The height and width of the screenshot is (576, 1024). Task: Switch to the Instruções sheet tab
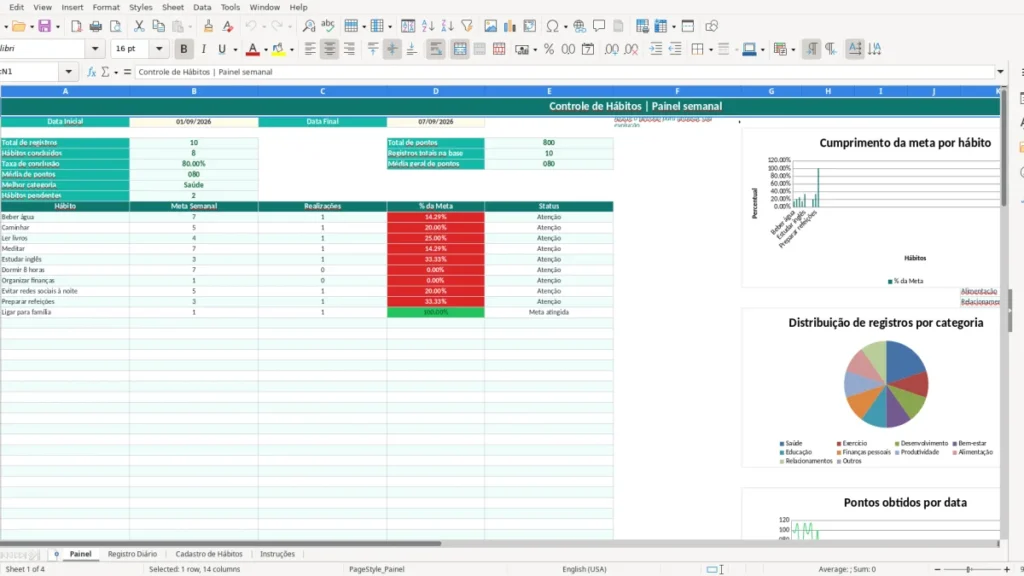(278, 554)
